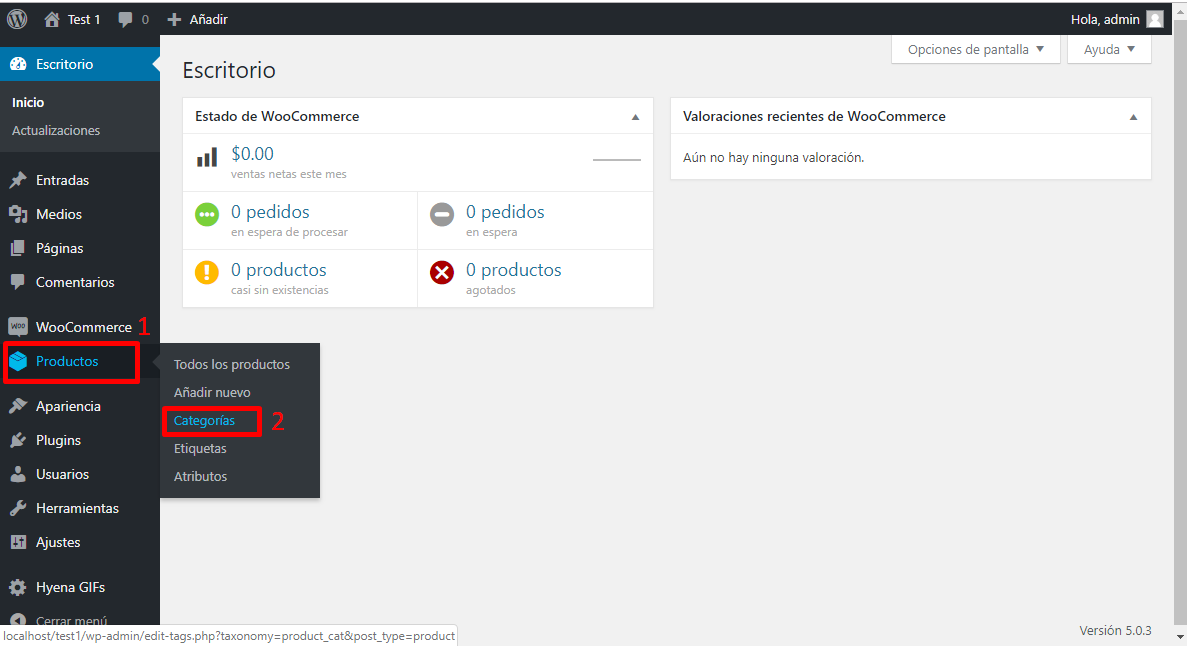Click the Ajustes sliders icon

click(x=18, y=542)
